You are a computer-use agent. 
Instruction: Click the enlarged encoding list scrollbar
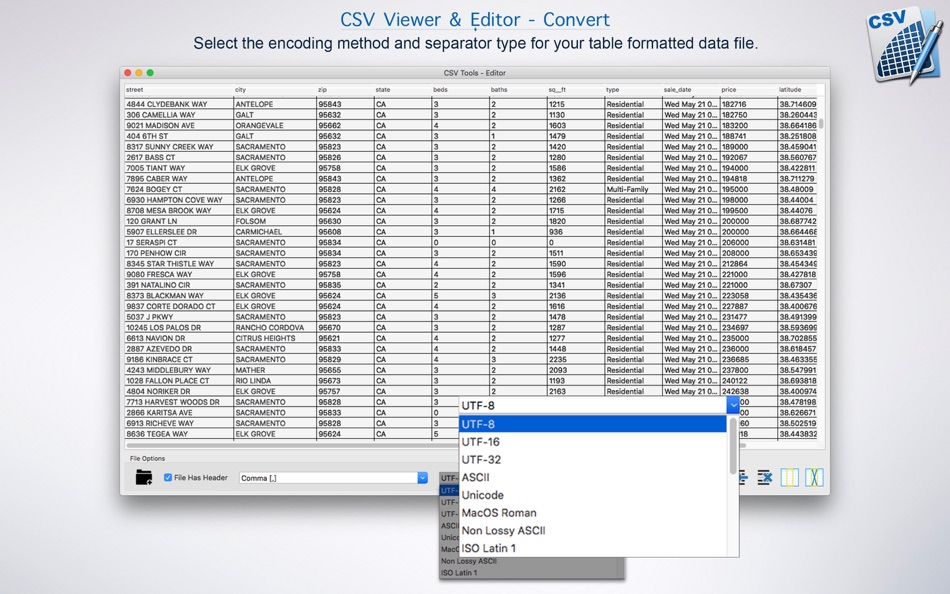tap(733, 447)
